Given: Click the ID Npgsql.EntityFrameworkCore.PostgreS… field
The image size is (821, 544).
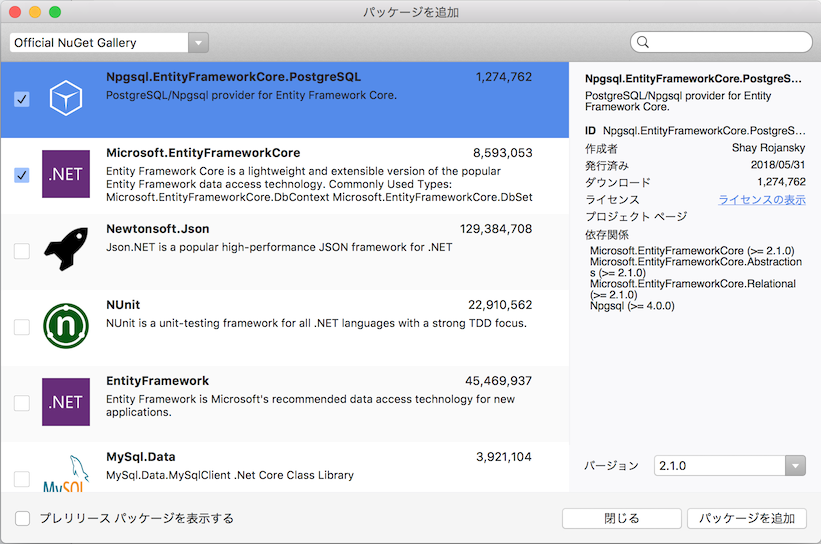Looking at the screenshot, I should point(695,130).
